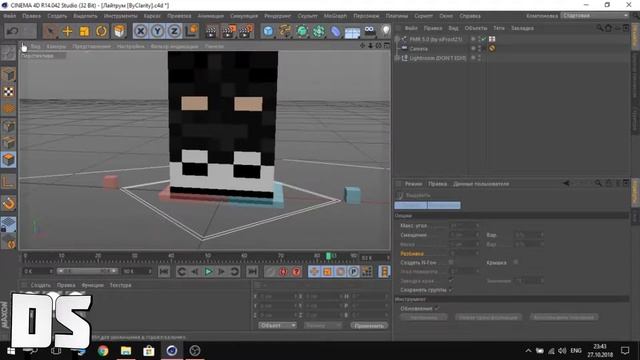The width and height of the screenshot is (640, 360).
Task: Click the recent tools cube icon
Action: [119, 31]
